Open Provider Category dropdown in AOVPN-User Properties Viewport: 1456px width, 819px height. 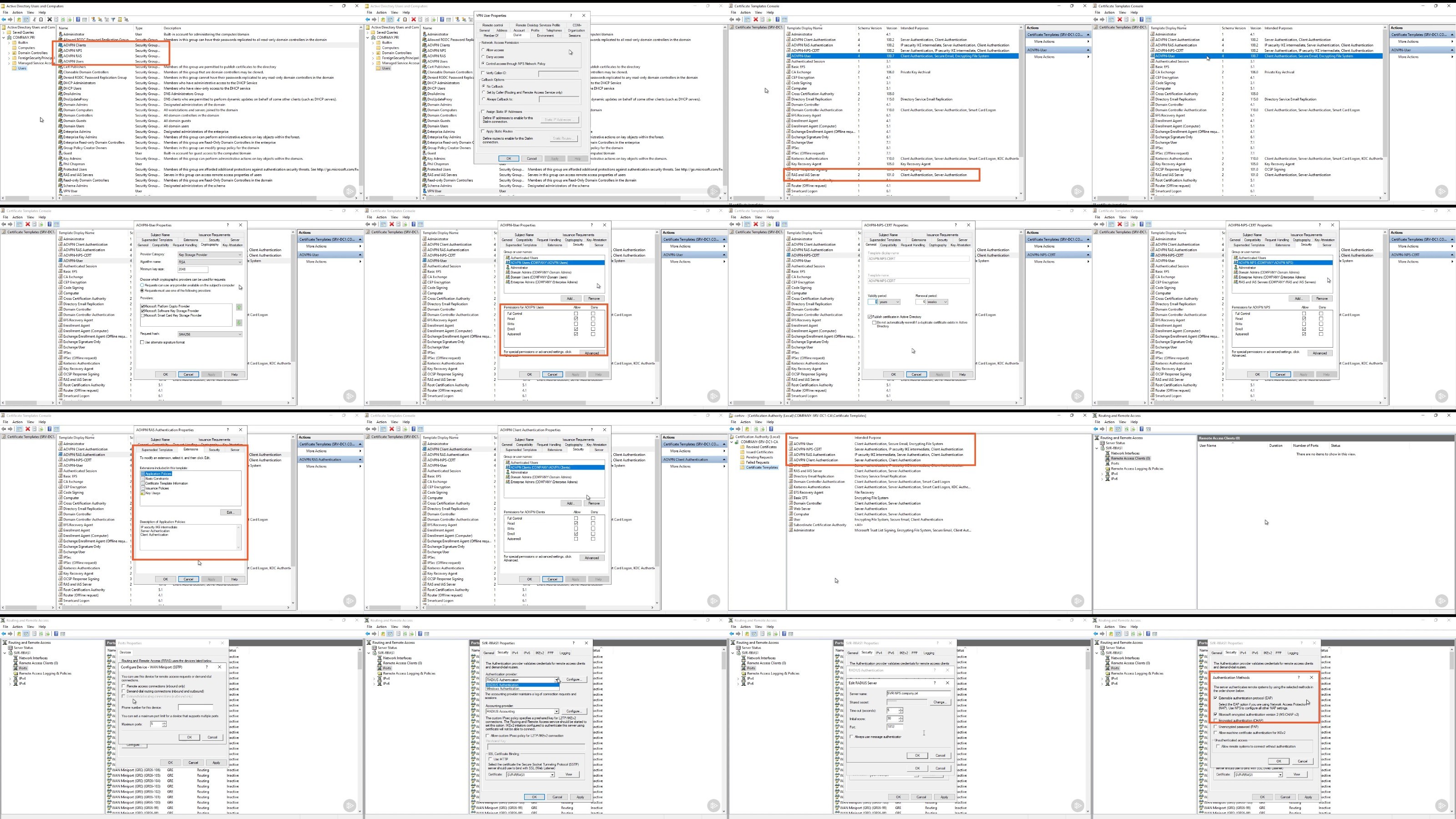(210, 254)
